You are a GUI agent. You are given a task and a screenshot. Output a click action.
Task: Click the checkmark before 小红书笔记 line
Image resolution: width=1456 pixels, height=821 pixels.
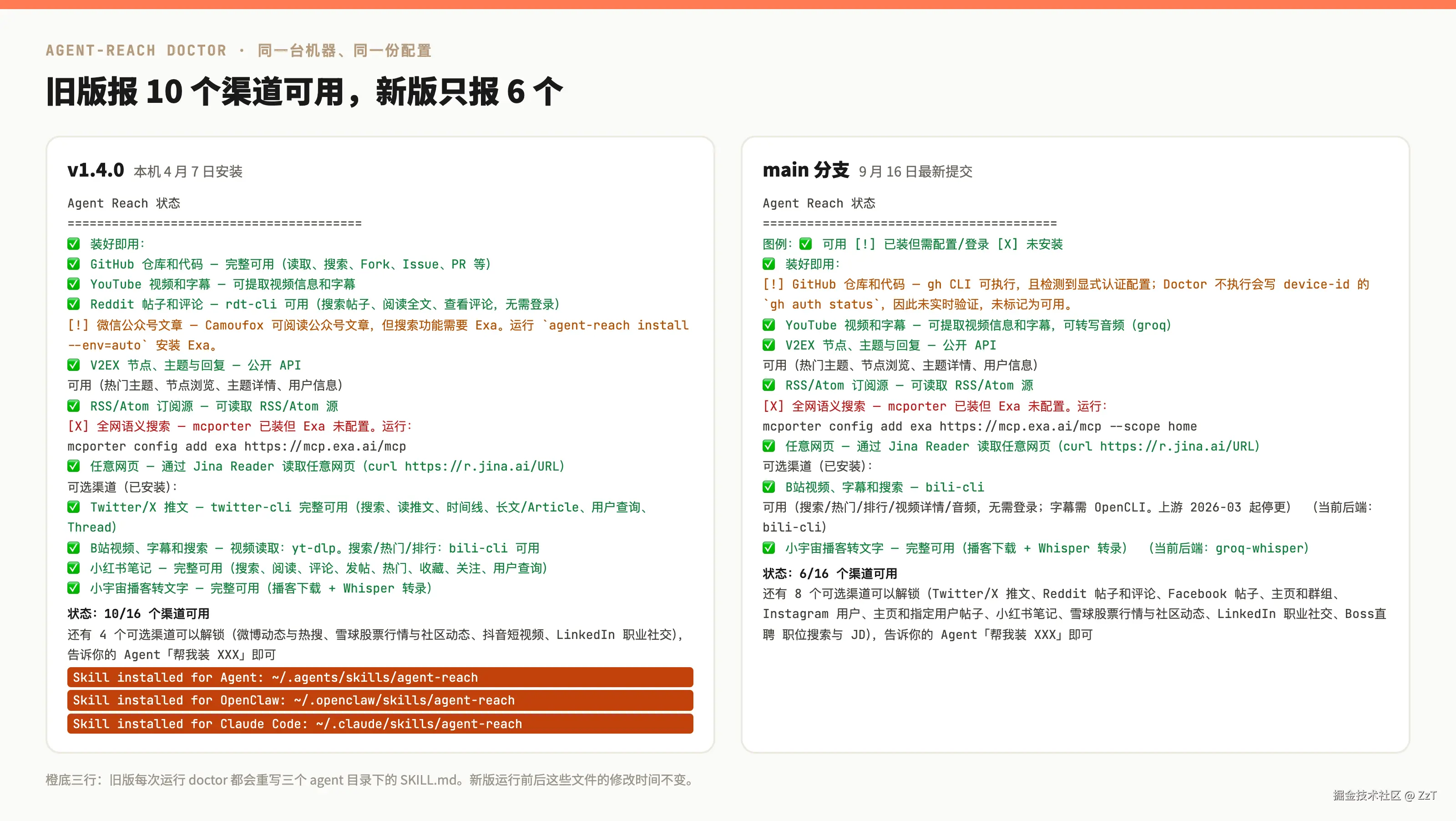[x=73, y=568]
